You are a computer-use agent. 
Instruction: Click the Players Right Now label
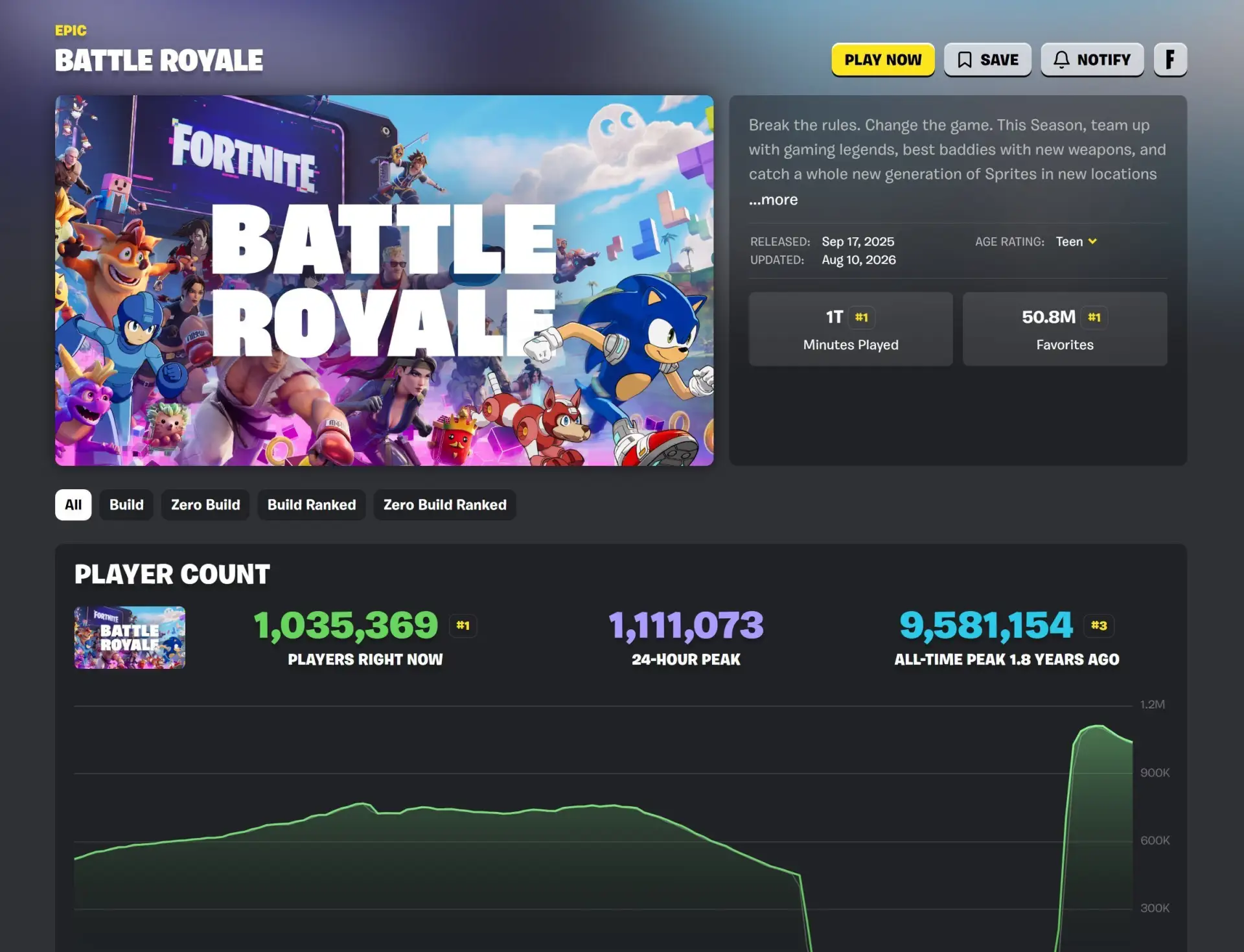click(x=365, y=659)
